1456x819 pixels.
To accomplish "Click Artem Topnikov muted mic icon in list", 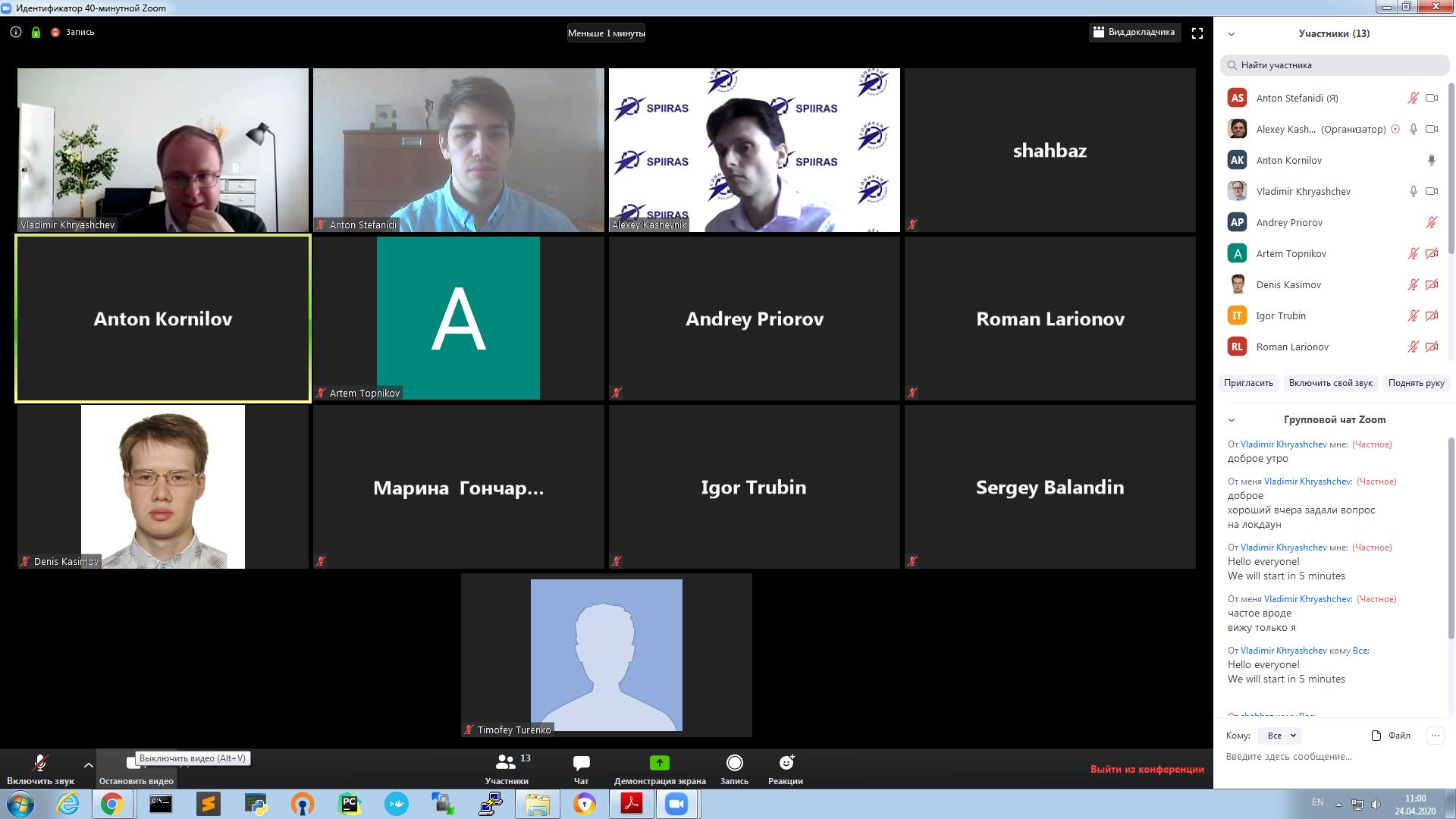I will click(x=1414, y=253).
